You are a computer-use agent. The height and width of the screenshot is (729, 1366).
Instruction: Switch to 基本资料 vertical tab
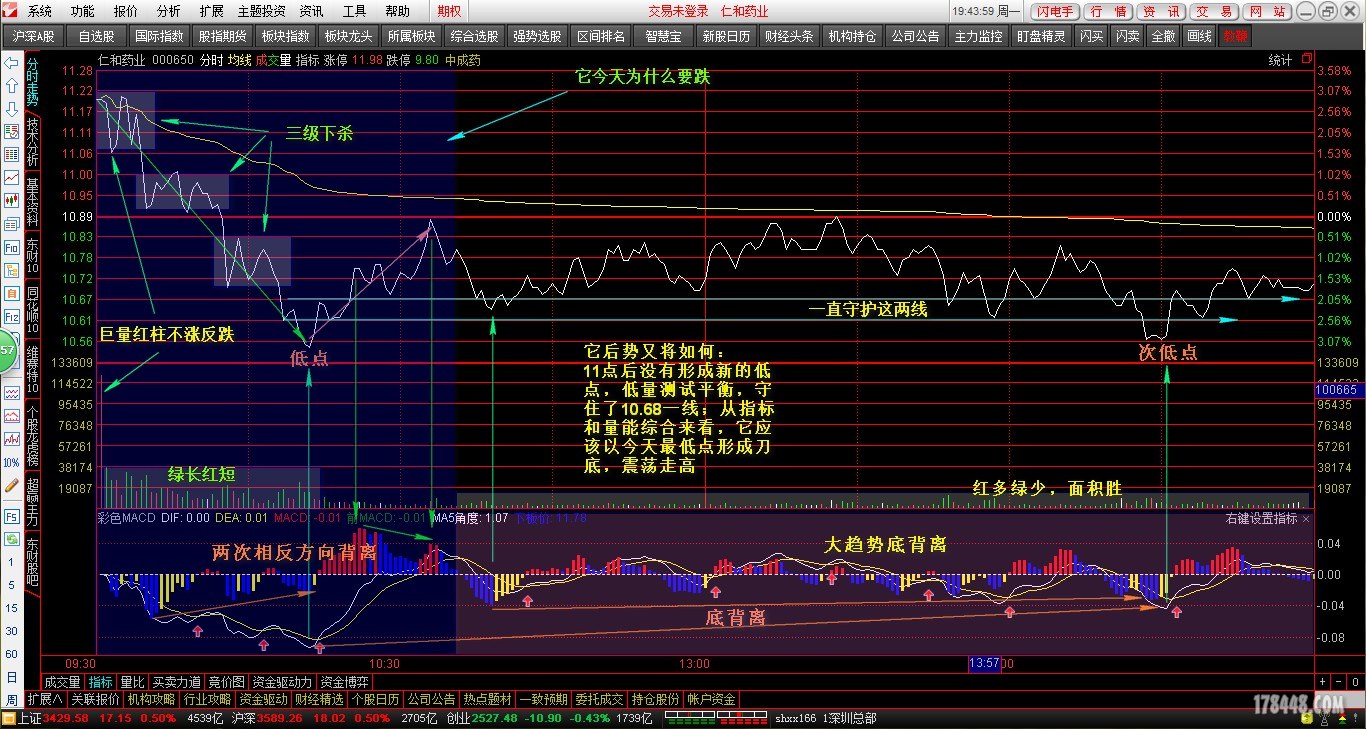[x=32, y=202]
